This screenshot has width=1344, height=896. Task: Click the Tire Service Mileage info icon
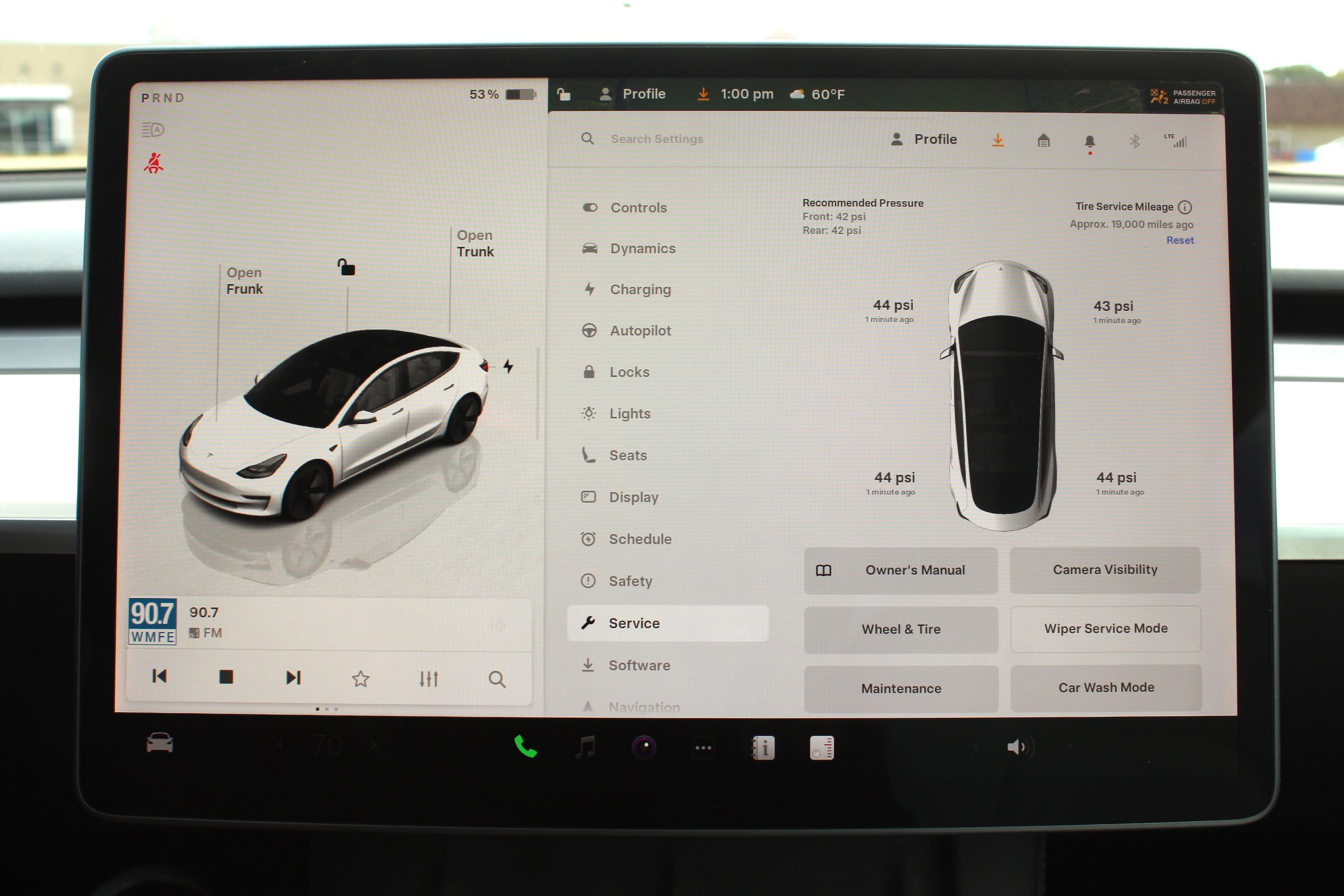1185,207
